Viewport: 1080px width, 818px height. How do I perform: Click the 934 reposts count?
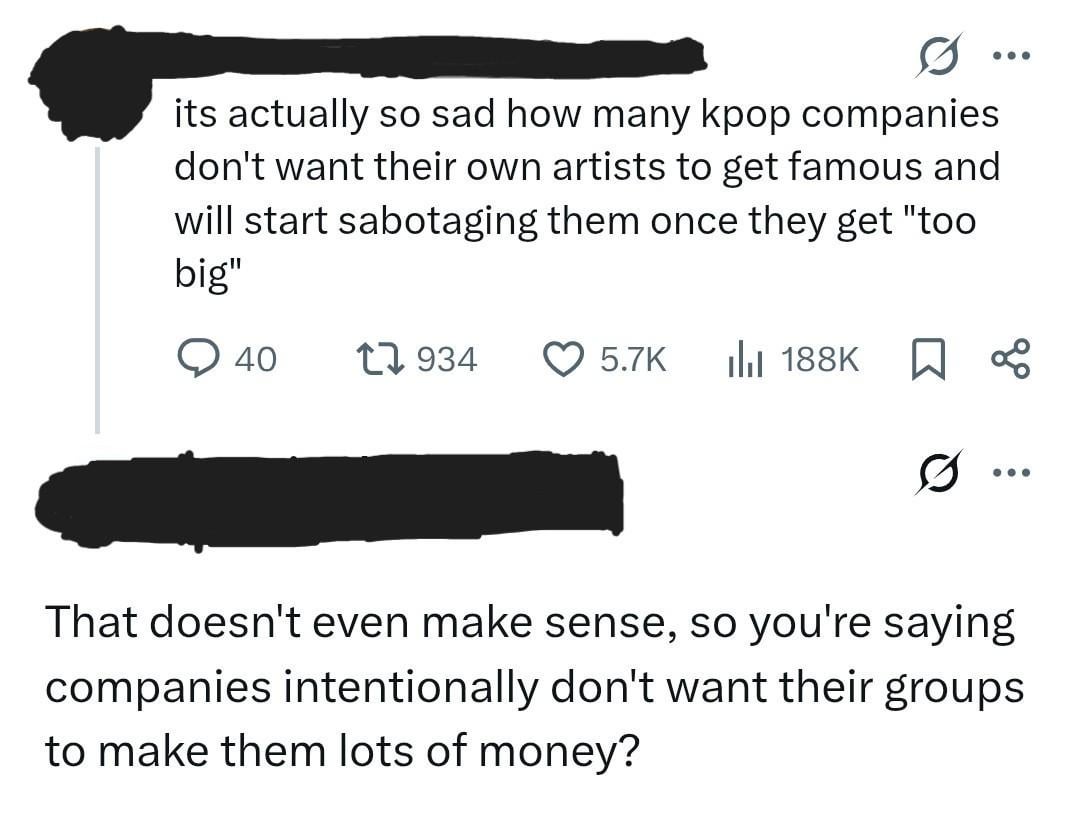445,358
